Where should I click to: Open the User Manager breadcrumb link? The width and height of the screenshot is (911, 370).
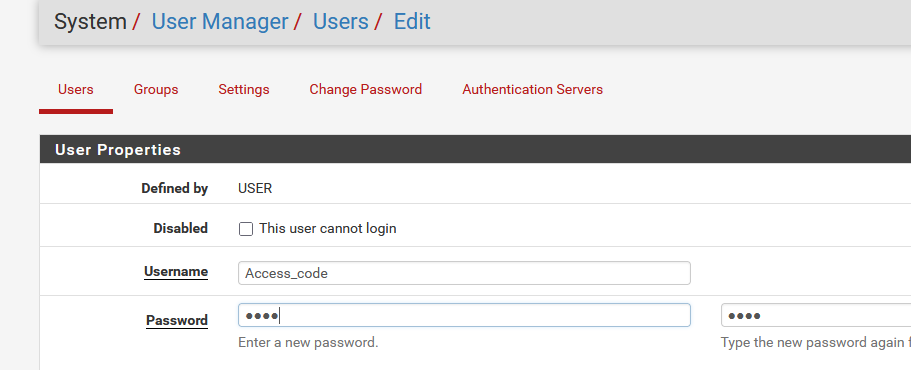[x=220, y=22]
